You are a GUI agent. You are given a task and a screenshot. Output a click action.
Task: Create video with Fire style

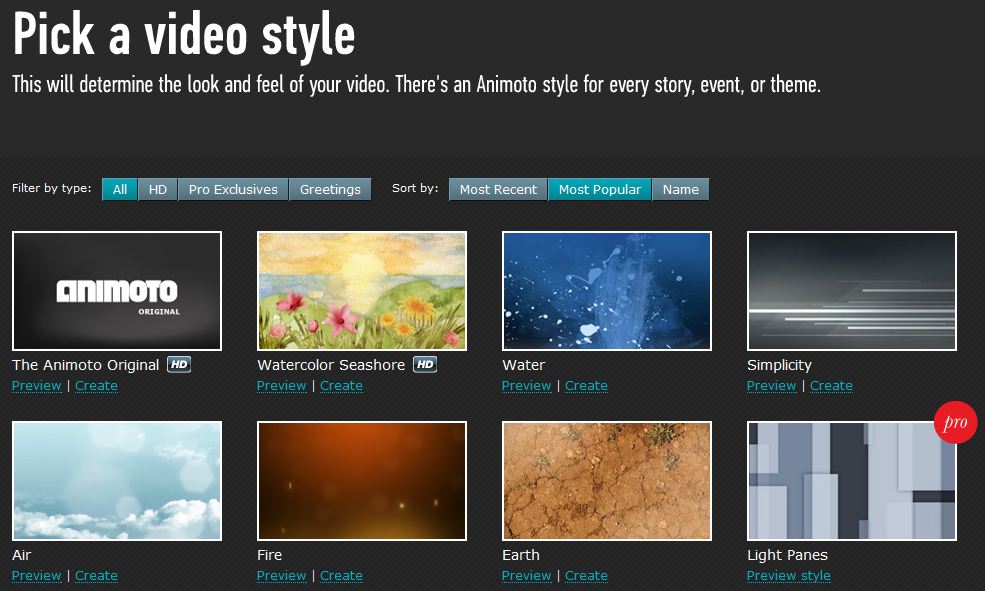pyautogui.click(x=342, y=576)
